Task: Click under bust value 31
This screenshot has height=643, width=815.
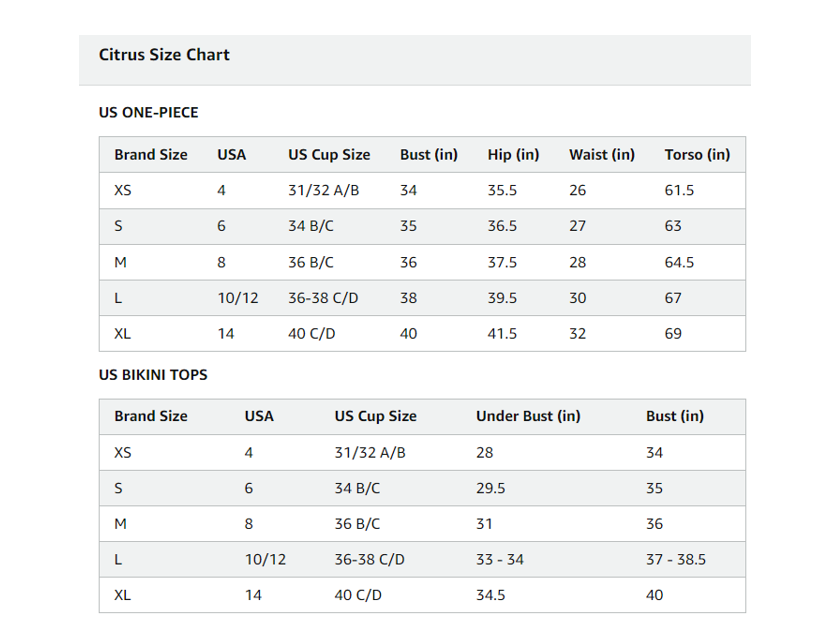Action: click(484, 524)
